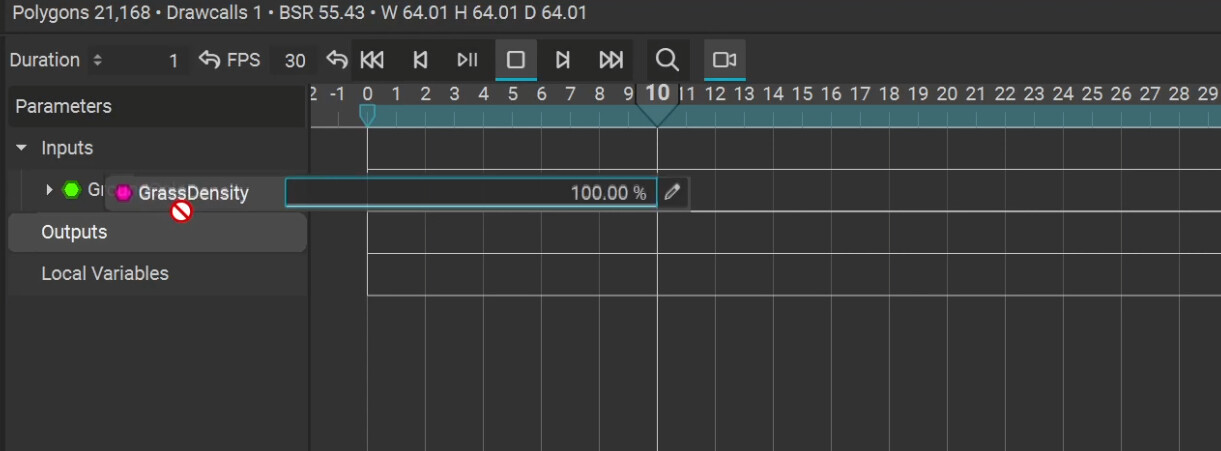
Task: Click the magnifier search icon
Action: click(x=667, y=60)
